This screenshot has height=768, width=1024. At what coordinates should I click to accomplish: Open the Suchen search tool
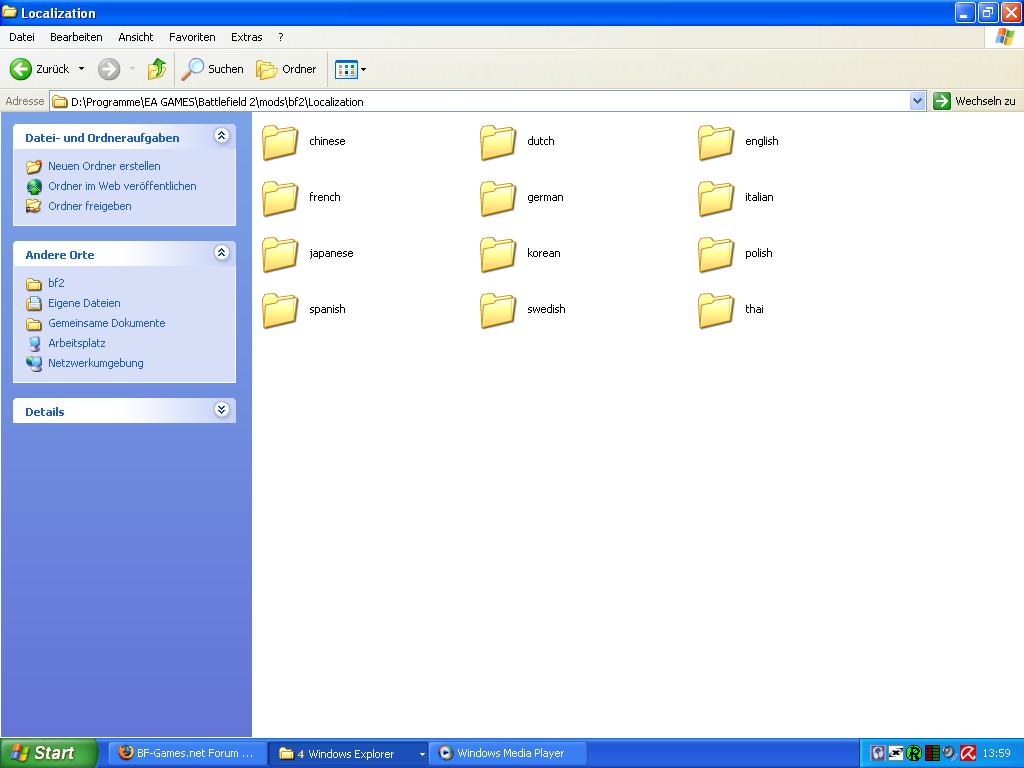[x=212, y=69]
